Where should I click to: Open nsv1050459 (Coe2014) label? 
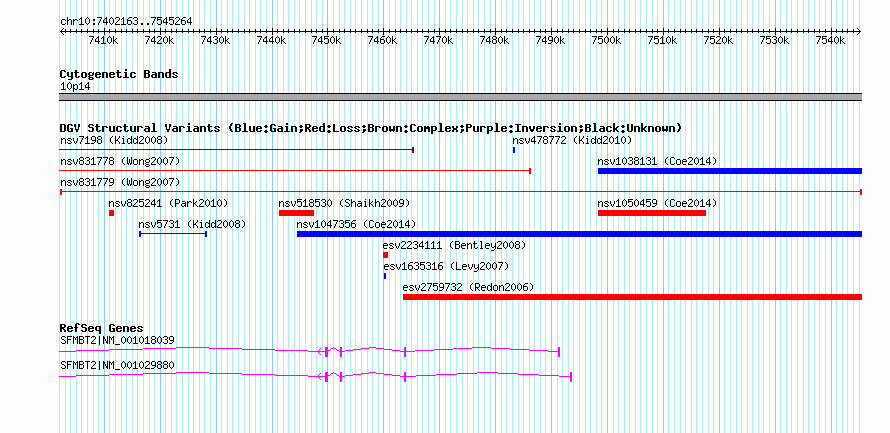(x=657, y=203)
